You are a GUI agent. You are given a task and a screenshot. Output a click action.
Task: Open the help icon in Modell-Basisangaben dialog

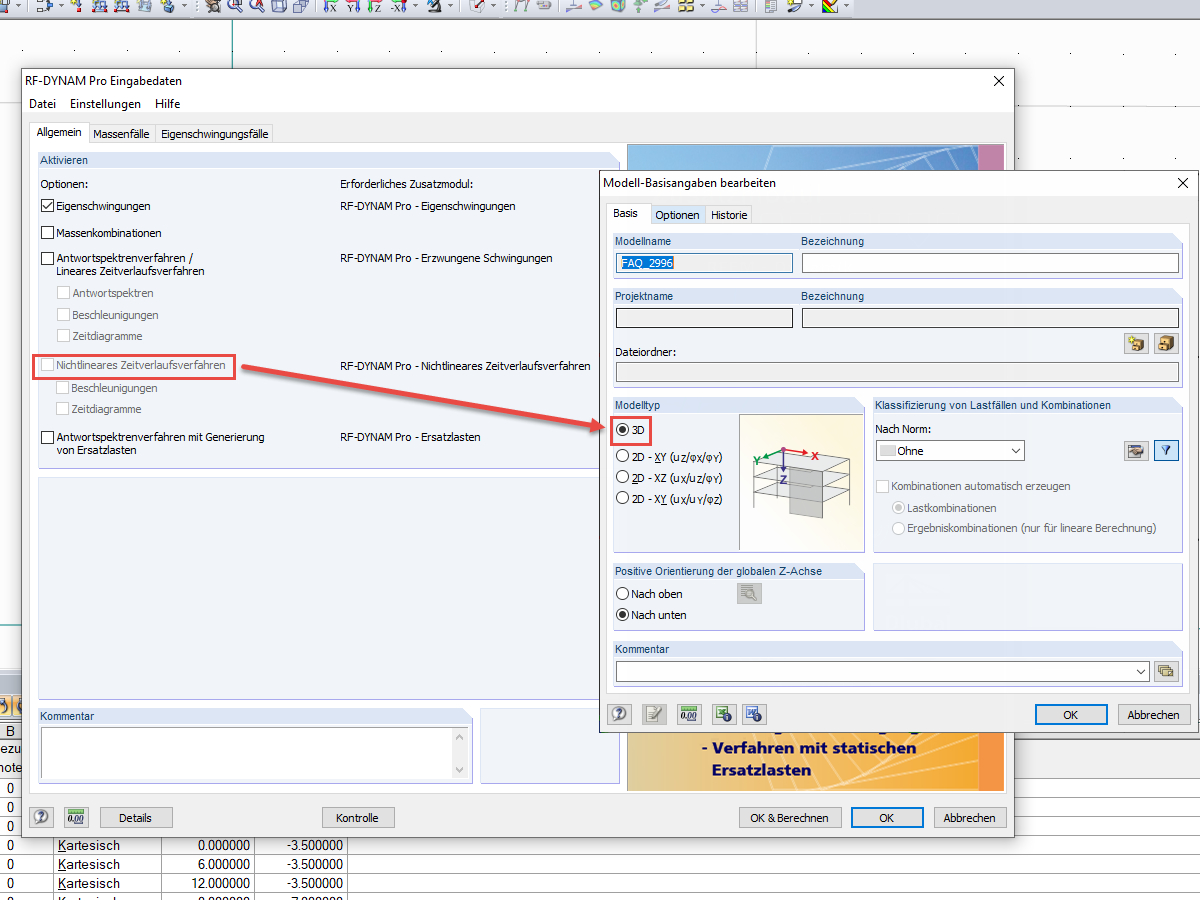pyautogui.click(x=618, y=714)
